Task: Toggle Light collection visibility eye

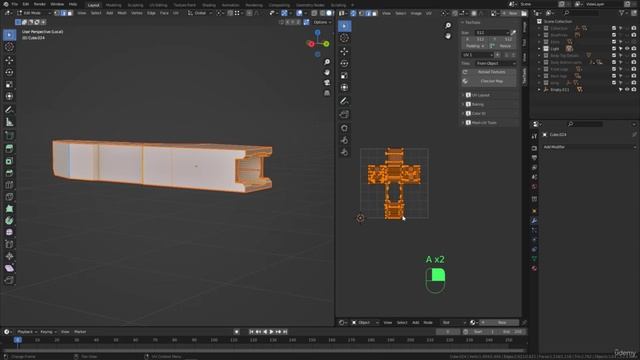Action: (x=627, y=49)
